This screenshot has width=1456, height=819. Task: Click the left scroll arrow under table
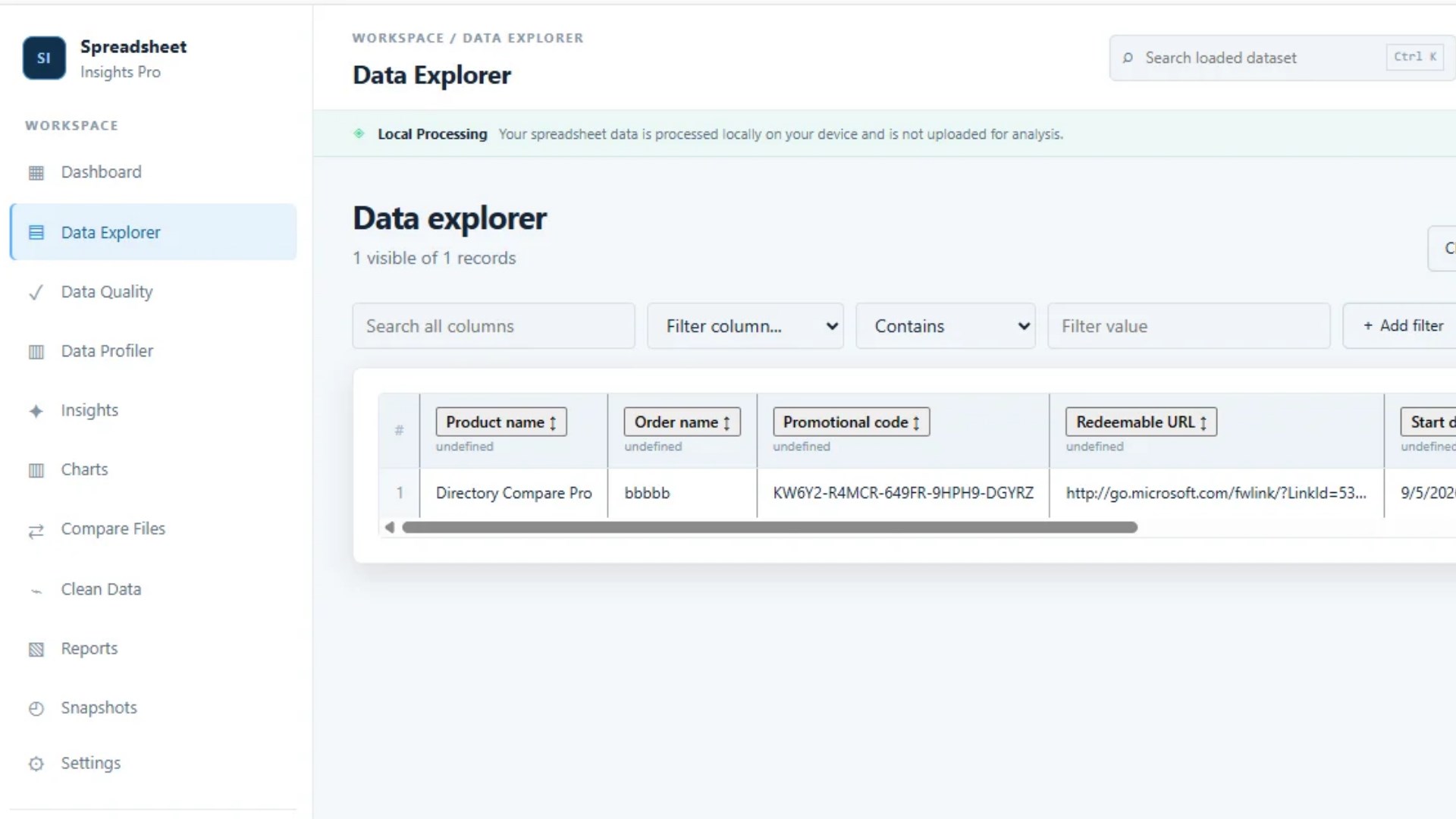pyautogui.click(x=389, y=527)
